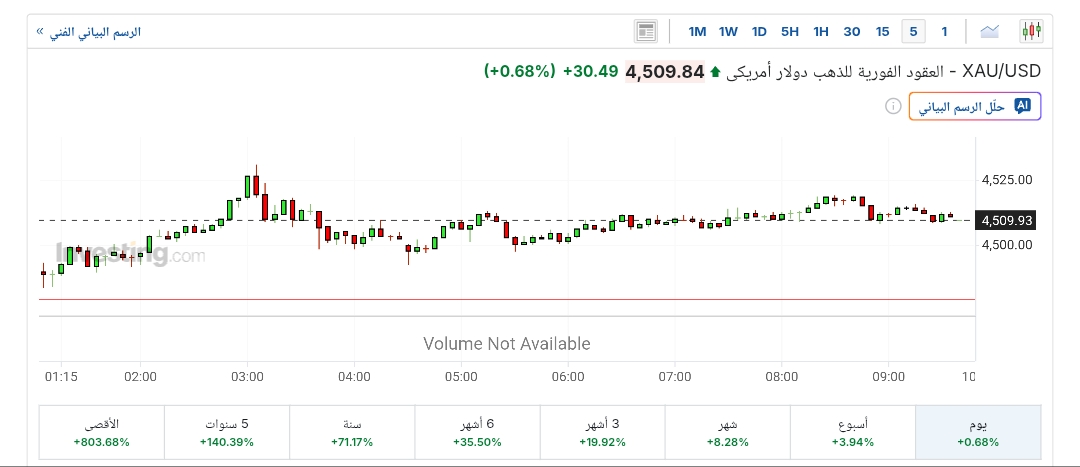1080x467 pixels.
Task: Switch to 1D chart interval
Action: tap(759, 31)
